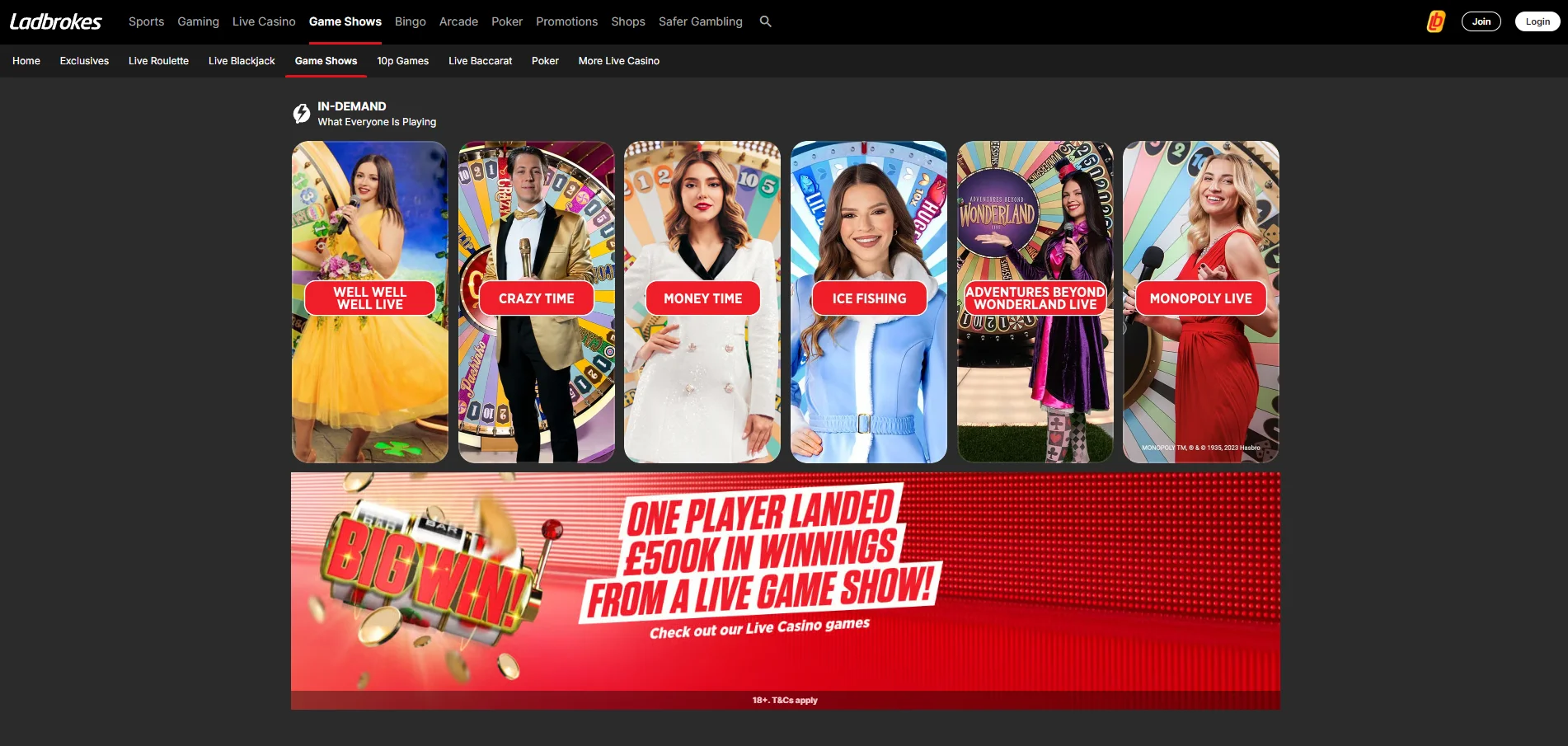View the Promotions page
This screenshot has height=746, width=1568.
point(566,21)
